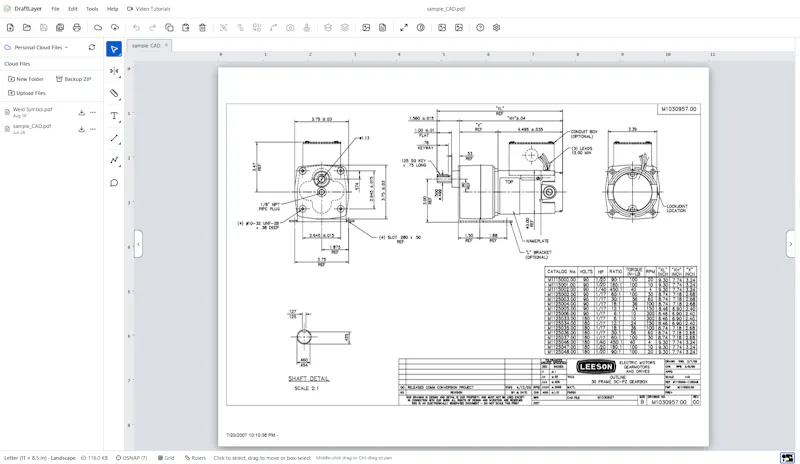
Task: Open more options for sample_CAD.pdf
Action: (93, 129)
